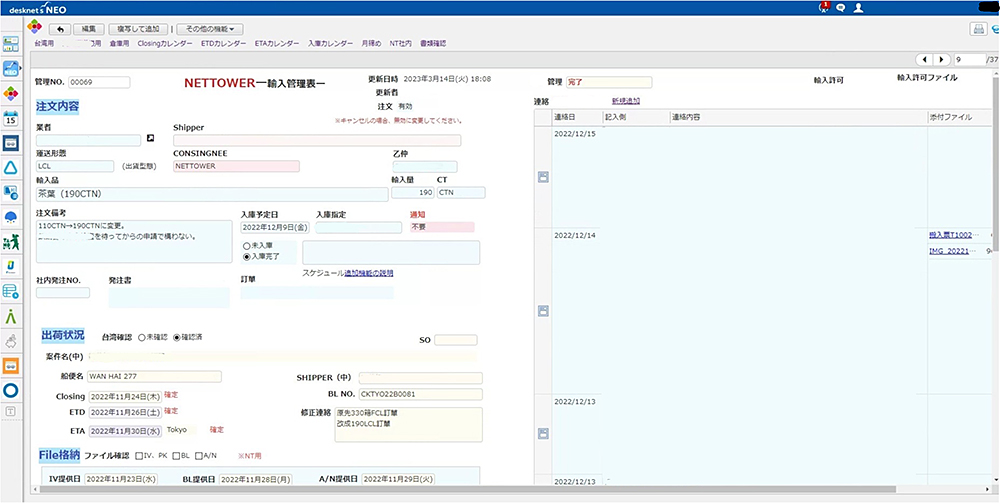The width and height of the screenshot is (1000, 503).
Task: Click the user profile icon in header
Action: click(x=858, y=7)
